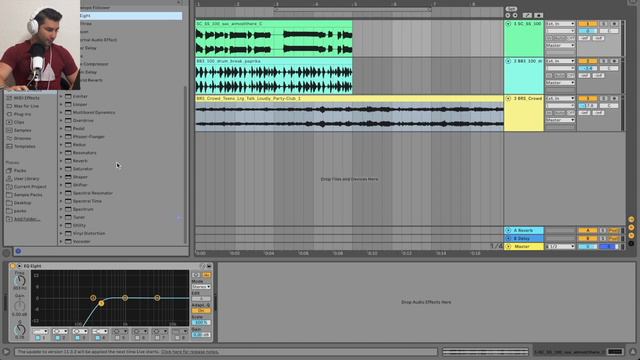Screen dimensions: 640x360
Task: Expand the Reverb device folder
Action: click(61, 161)
